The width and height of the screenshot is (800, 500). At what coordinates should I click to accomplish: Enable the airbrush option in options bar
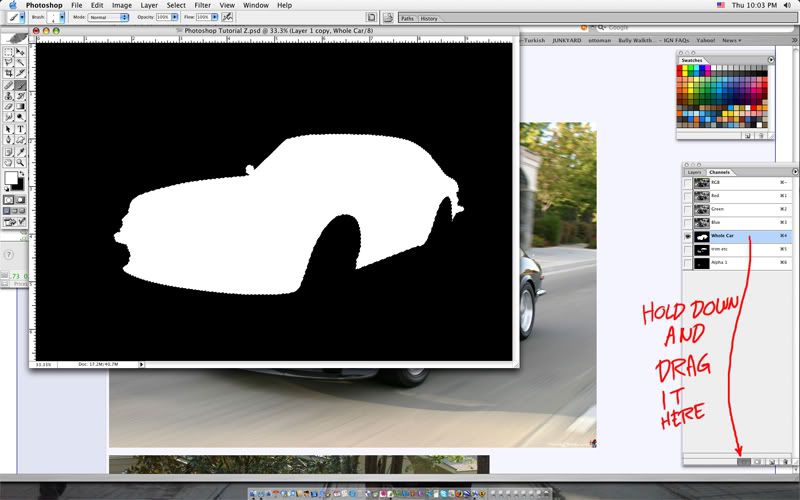click(228, 17)
